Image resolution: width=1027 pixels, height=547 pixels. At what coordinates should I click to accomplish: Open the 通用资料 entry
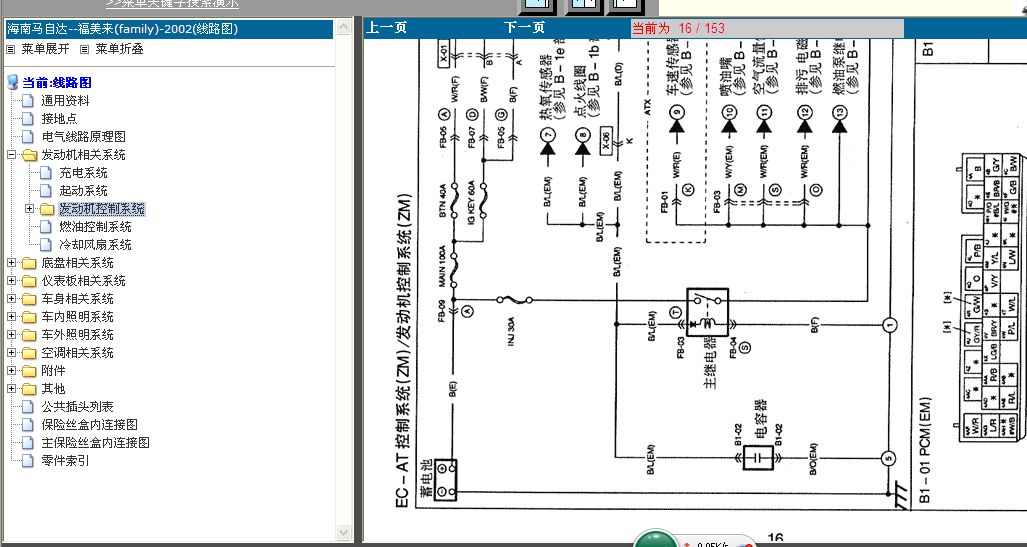[65, 101]
